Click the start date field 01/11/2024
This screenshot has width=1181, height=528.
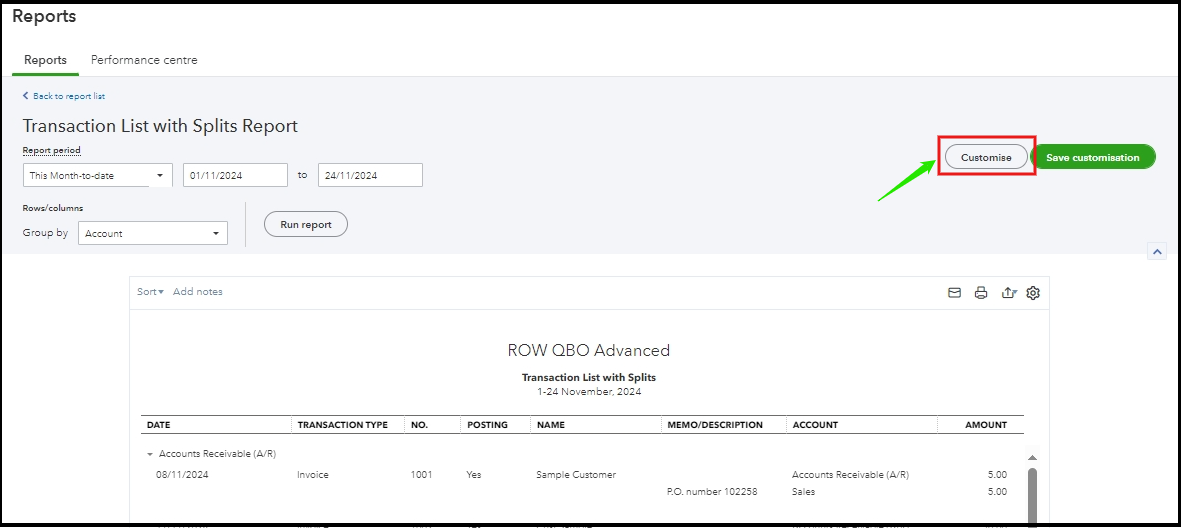pos(235,175)
